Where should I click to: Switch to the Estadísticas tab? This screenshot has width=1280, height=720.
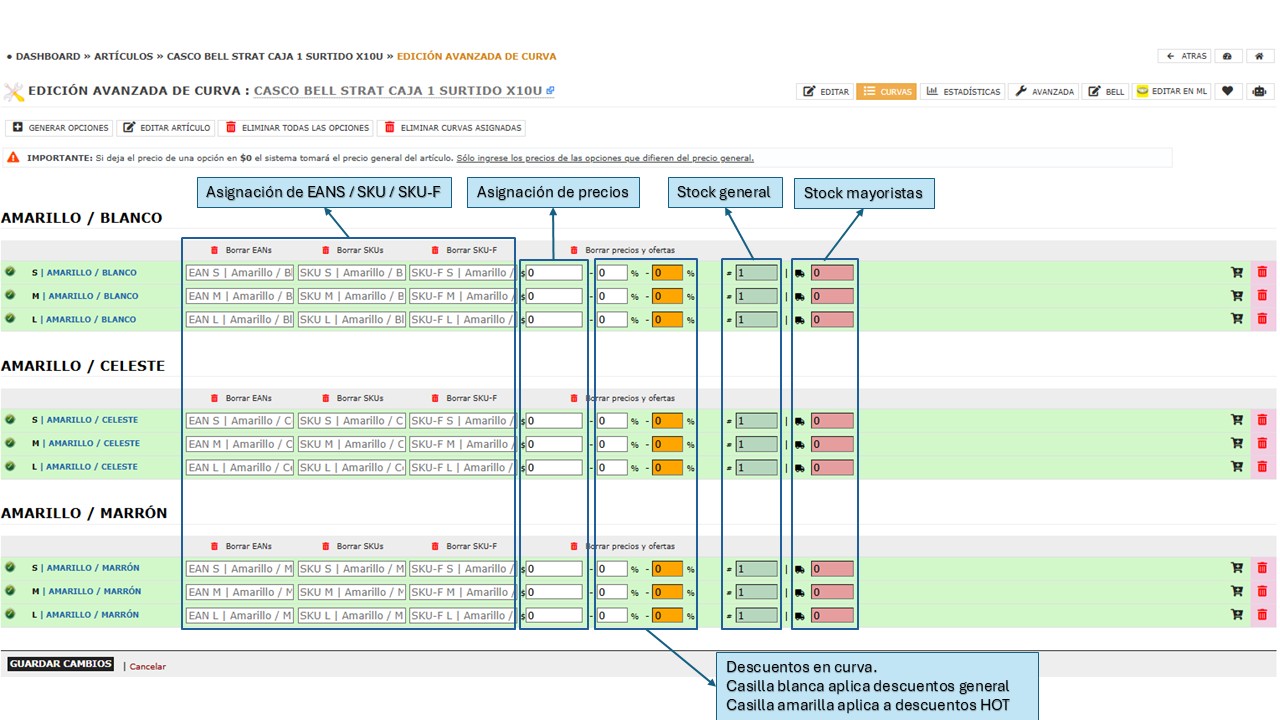coord(963,91)
